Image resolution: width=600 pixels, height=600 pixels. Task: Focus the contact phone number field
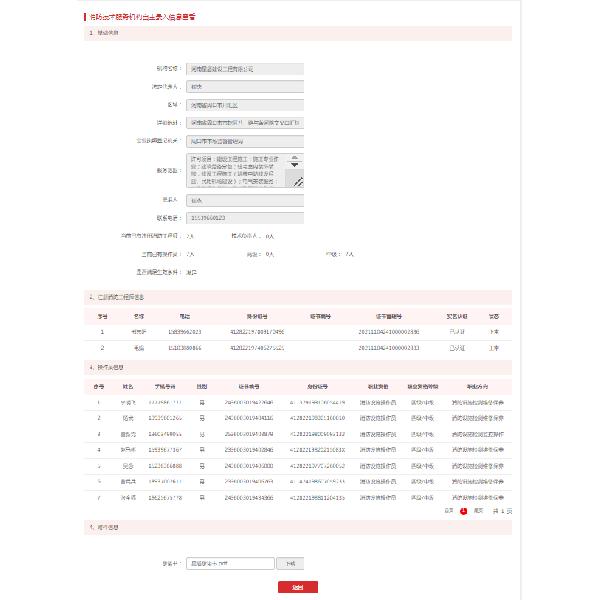(x=245, y=217)
